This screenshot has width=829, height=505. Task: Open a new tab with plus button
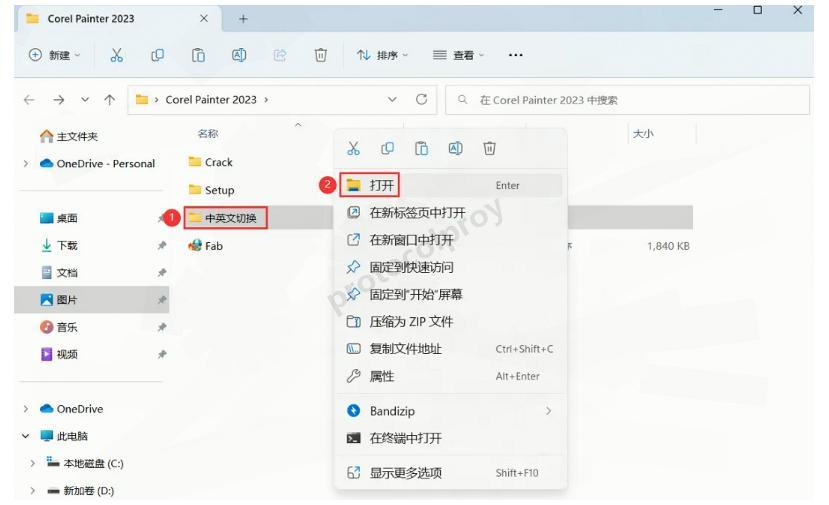(243, 19)
